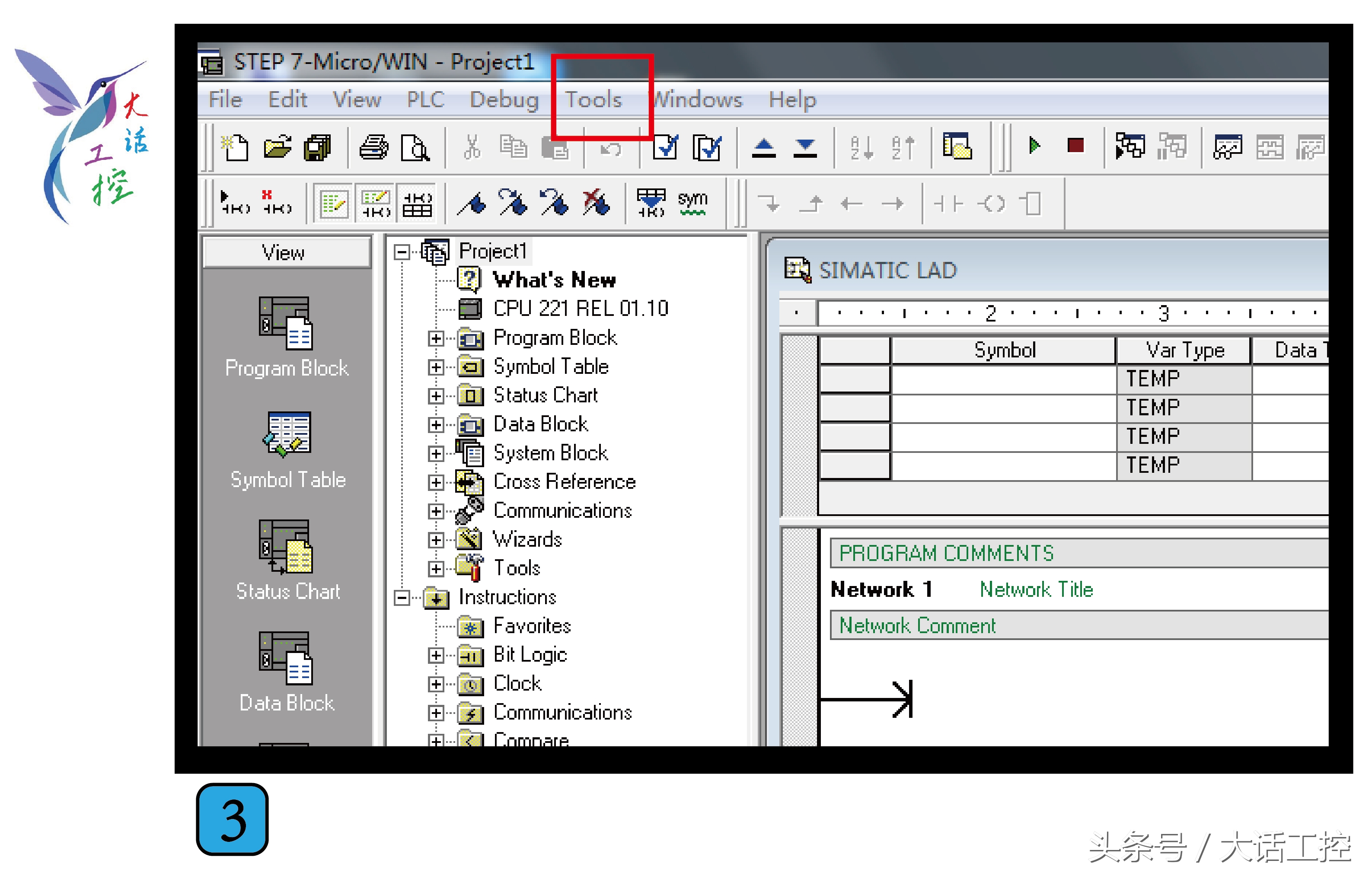Expand the Wizards tree node

pyautogui.click(x=436, y=540)
